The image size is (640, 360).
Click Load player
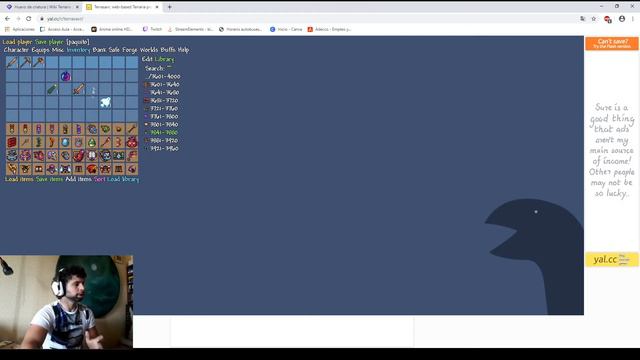point(18,42)
